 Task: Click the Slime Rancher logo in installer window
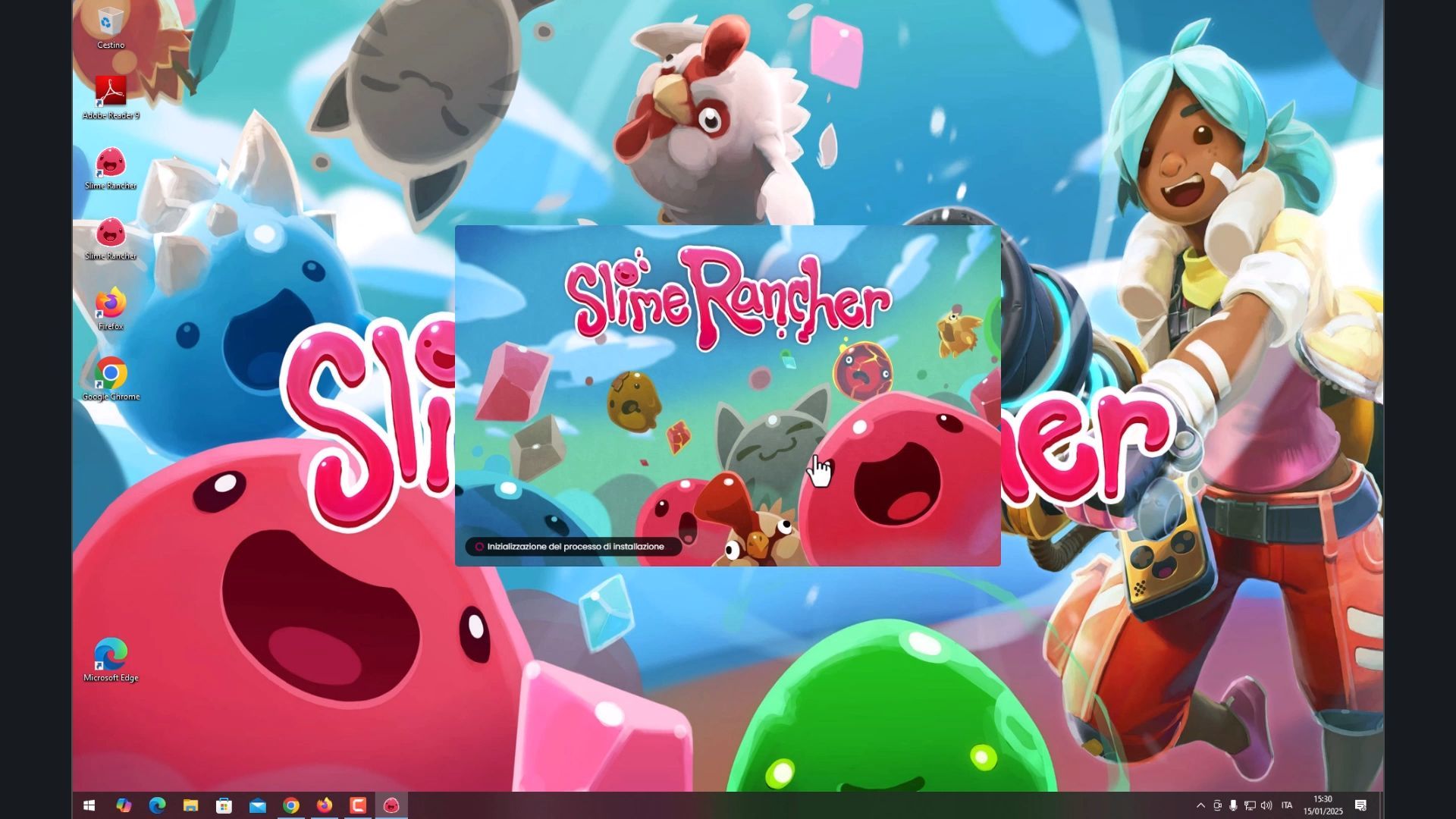[x=728, y=298]
